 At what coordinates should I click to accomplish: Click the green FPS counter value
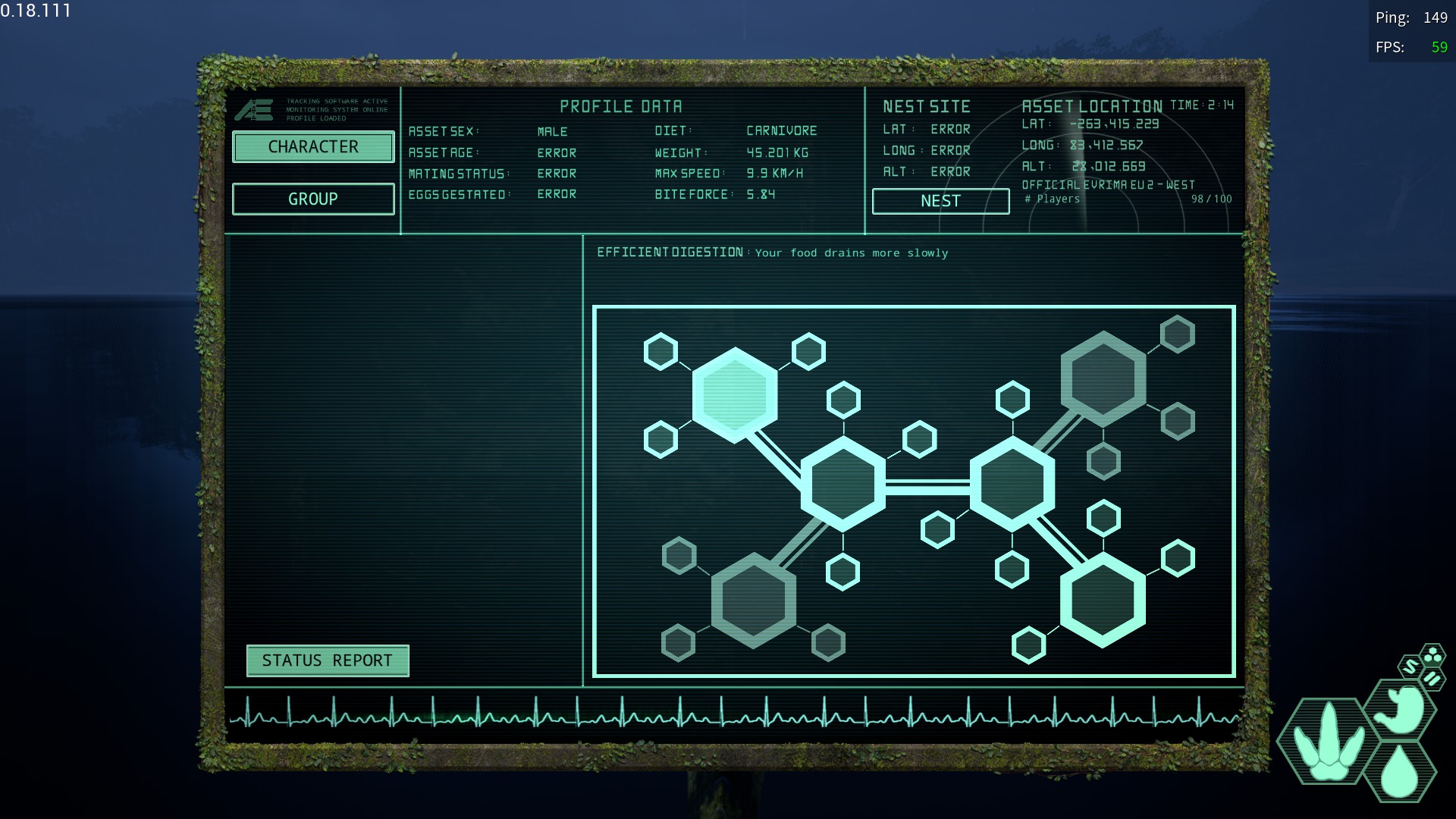(1439, 47)
